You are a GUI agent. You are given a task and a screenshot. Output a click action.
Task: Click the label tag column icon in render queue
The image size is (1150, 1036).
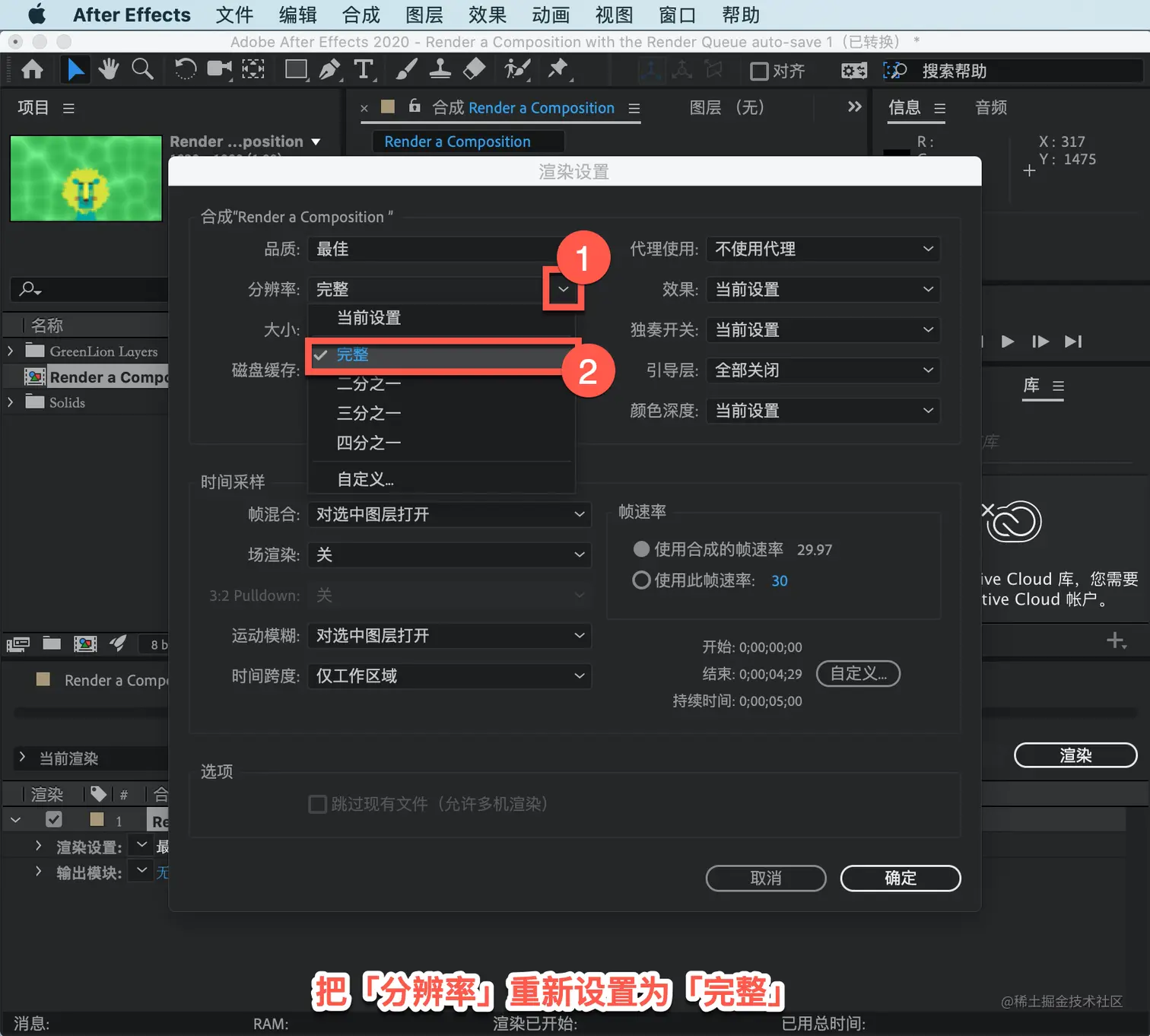98,794
